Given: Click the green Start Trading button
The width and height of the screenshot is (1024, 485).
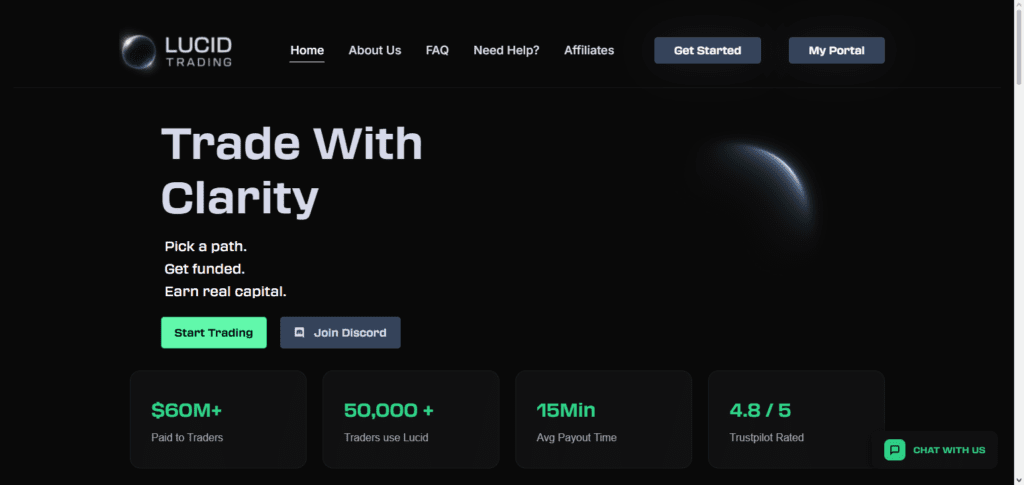Looking at the screenshot, I should pyautogui.click(x=214, y=332).
